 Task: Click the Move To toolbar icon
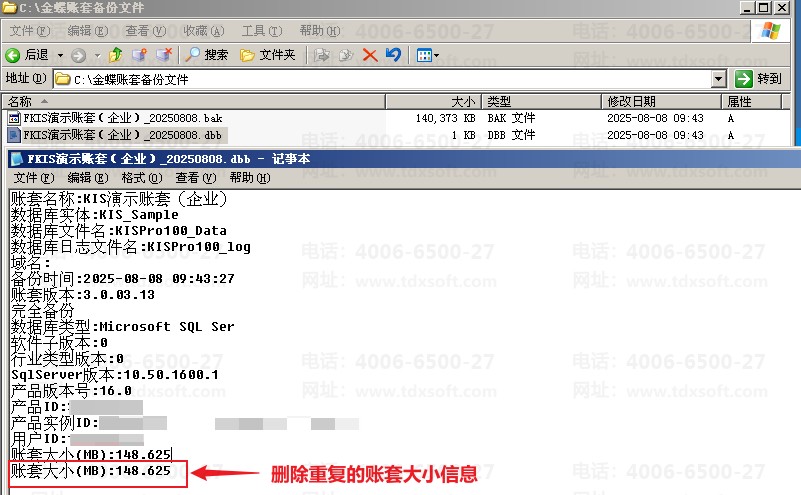point(322,55)
